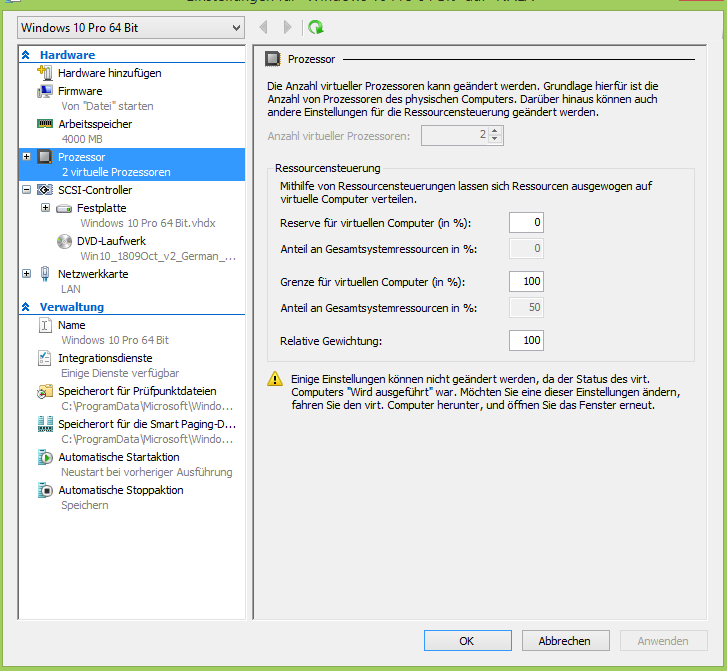Select Speicherort für Prüfpunktdateien entry
Screen dimensions: 727x671
pyautogui.click(x=137, y=391)
